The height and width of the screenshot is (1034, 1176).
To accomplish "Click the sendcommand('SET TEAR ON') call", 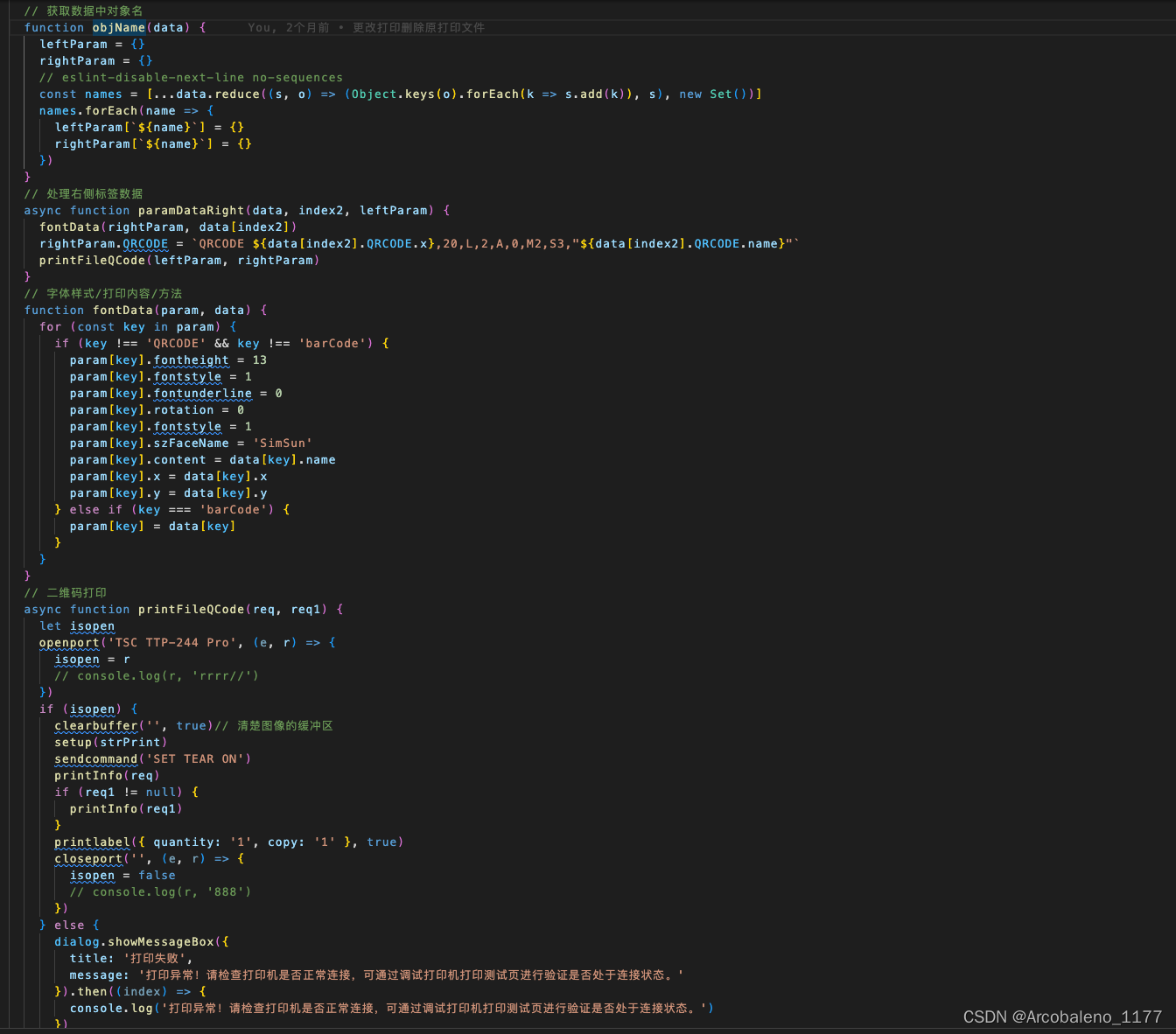I will coord(153,758).
